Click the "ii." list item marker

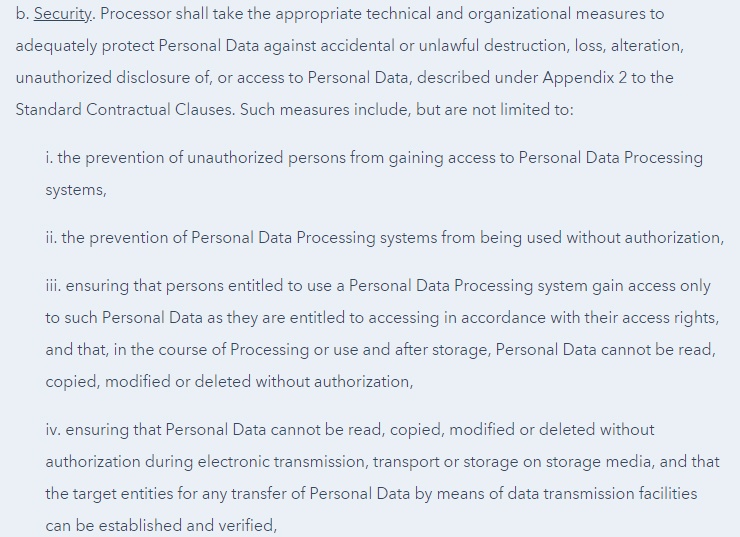click(51, 238)
